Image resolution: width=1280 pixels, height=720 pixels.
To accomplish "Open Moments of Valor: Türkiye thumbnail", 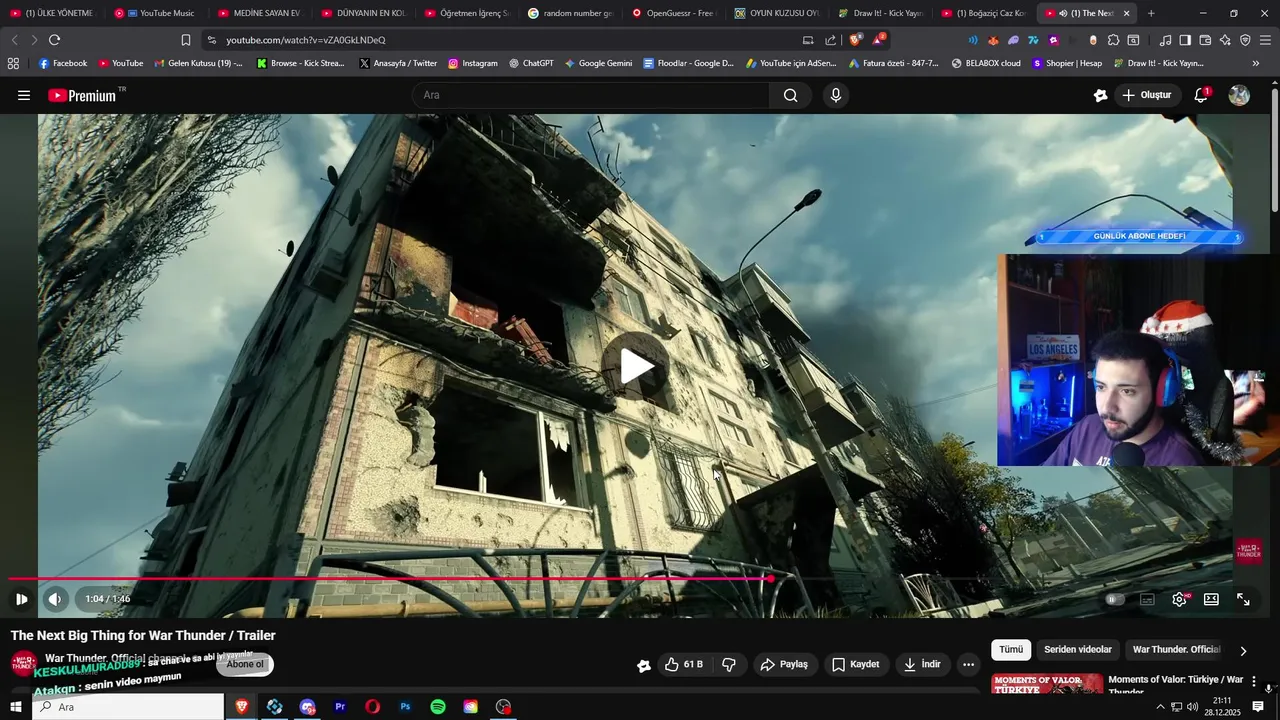I will point(1047,685).
